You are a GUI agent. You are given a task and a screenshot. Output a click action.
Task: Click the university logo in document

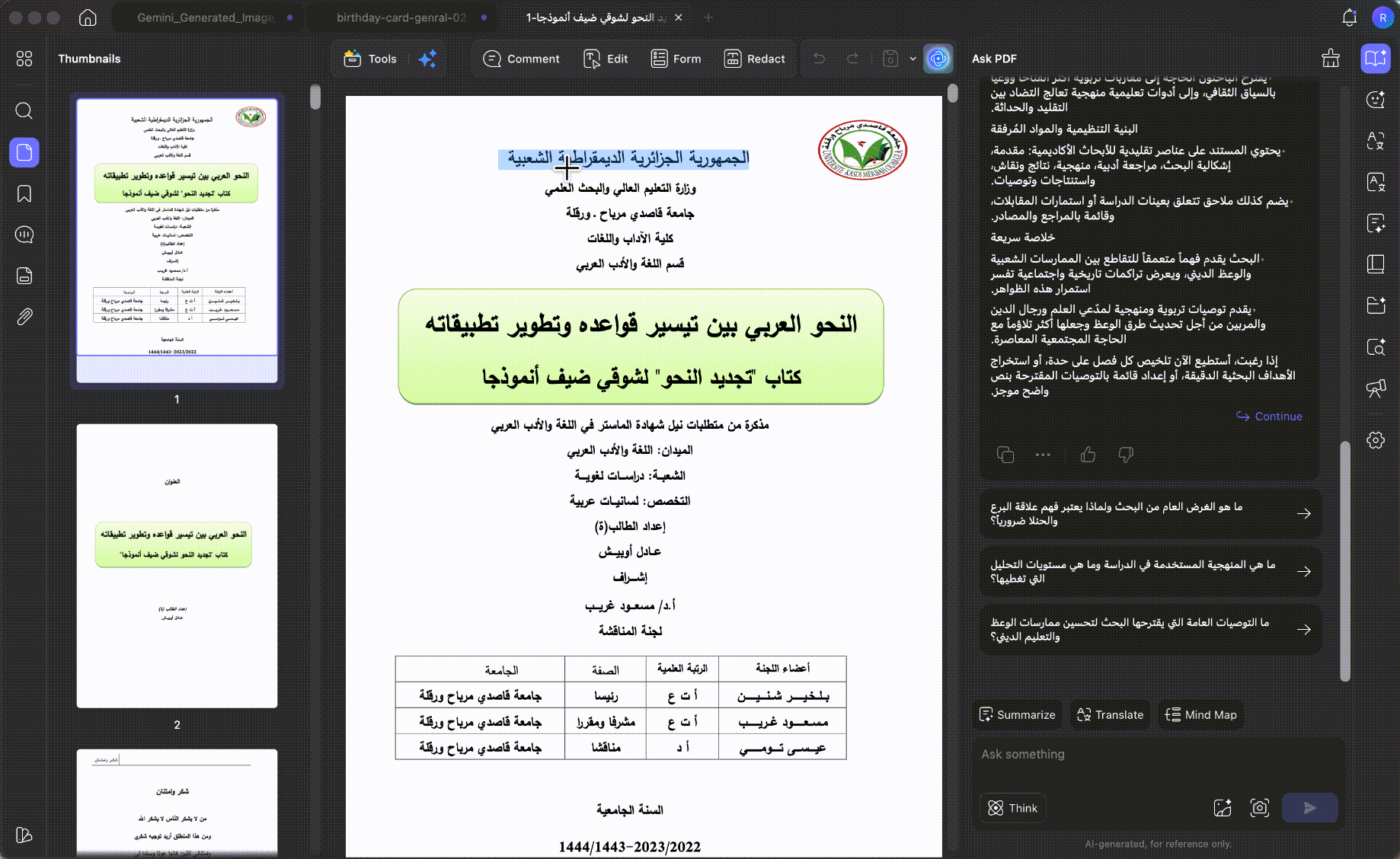[862, 150]
